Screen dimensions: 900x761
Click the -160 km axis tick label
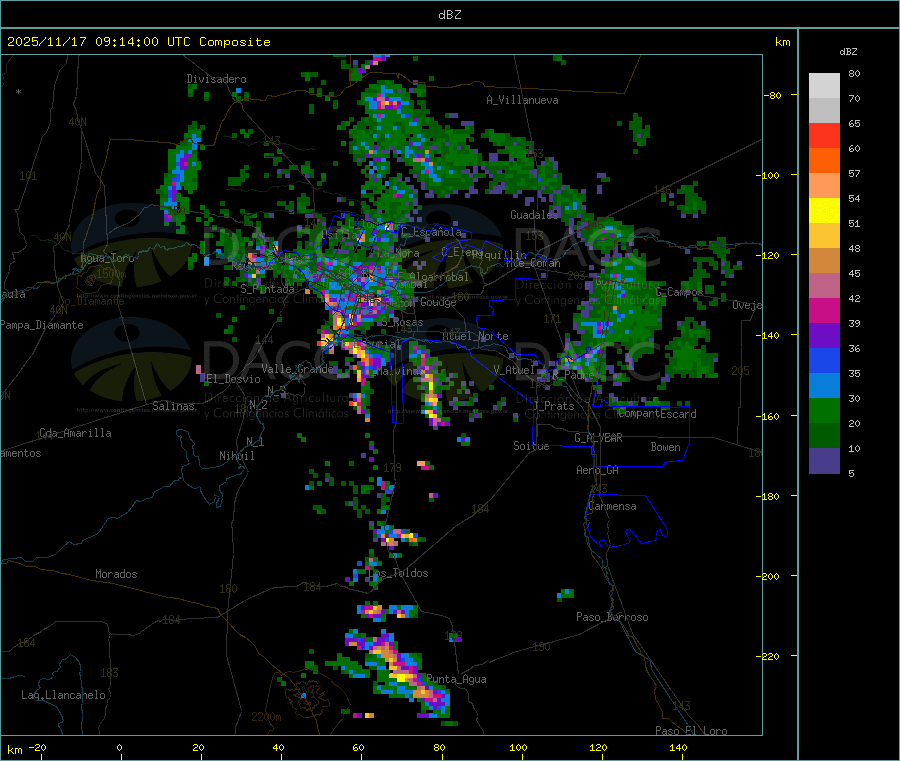(767, 416)
